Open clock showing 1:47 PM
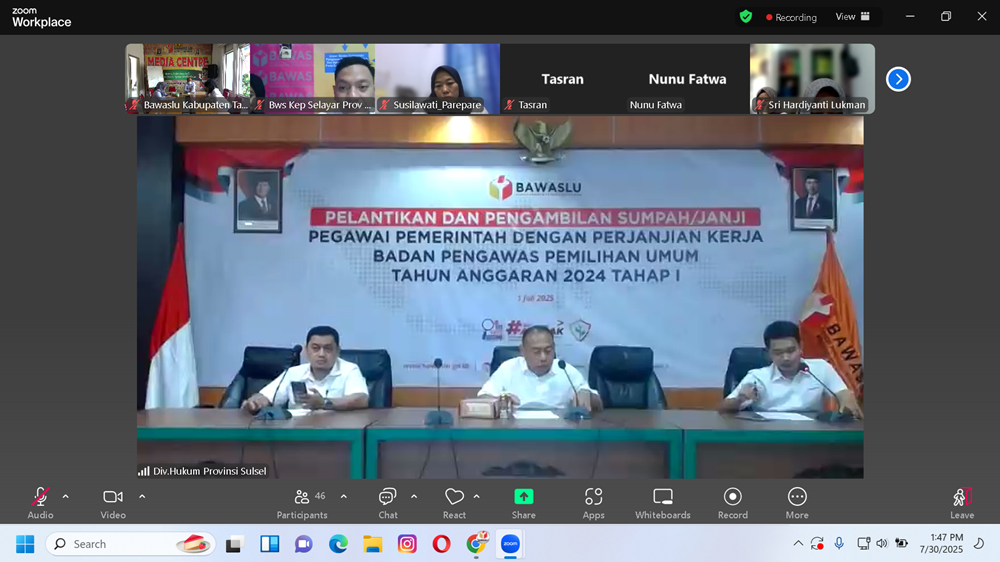The image size is (1000, 562). 941,544
